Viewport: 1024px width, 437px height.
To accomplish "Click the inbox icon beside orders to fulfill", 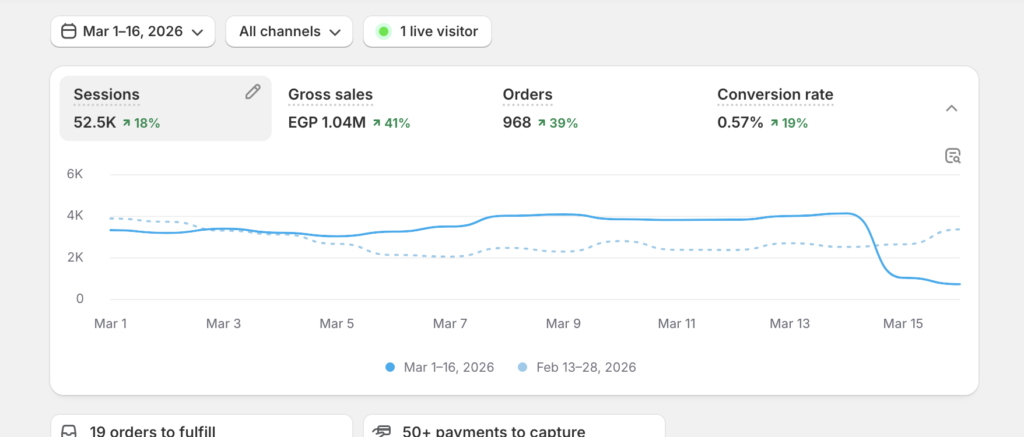I will tap(69, 432).
